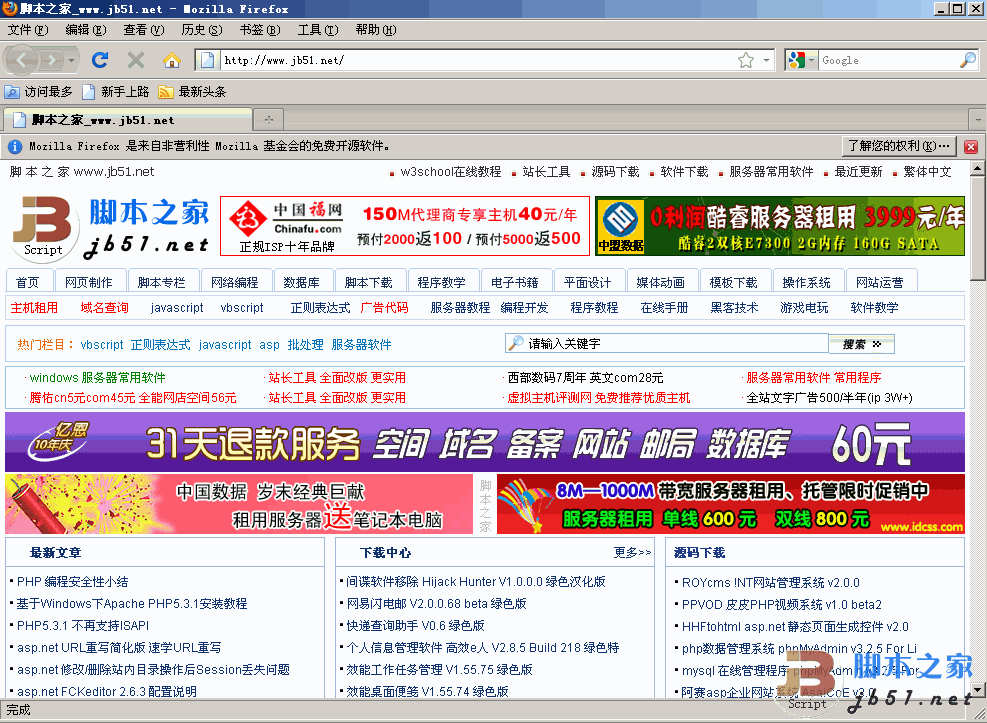Click the browser Back arrow button
This screenshot has width=987, height=723.
click(x=23, y=60)
